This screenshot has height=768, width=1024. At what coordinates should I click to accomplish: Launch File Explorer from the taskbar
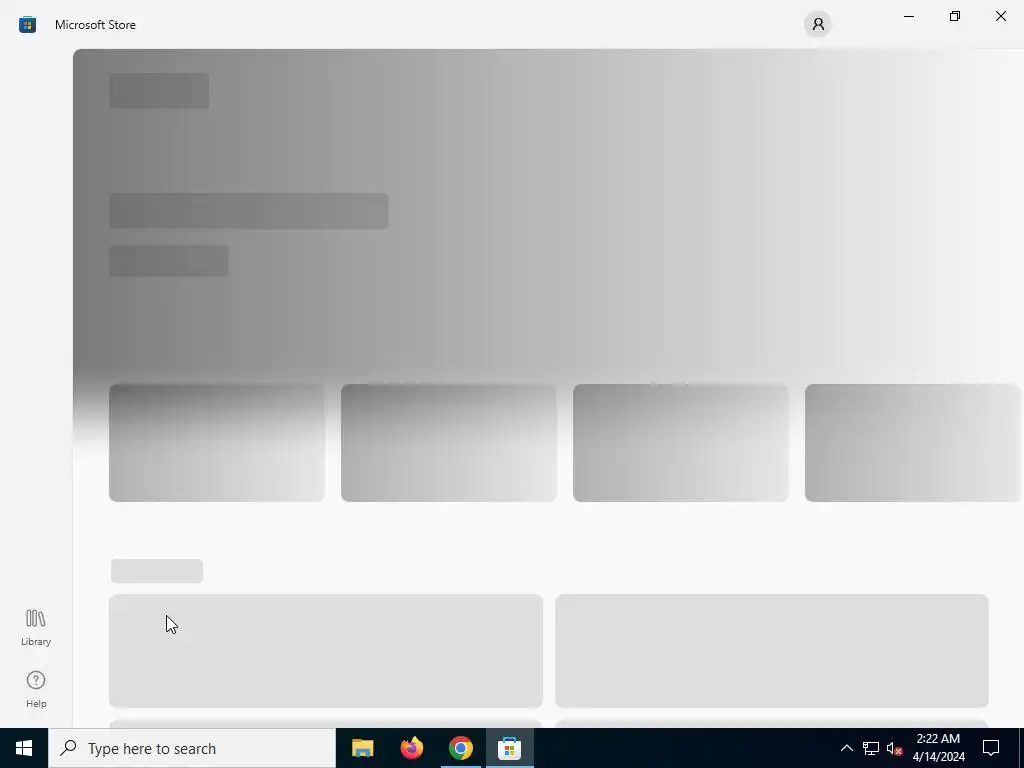(362, 748)
